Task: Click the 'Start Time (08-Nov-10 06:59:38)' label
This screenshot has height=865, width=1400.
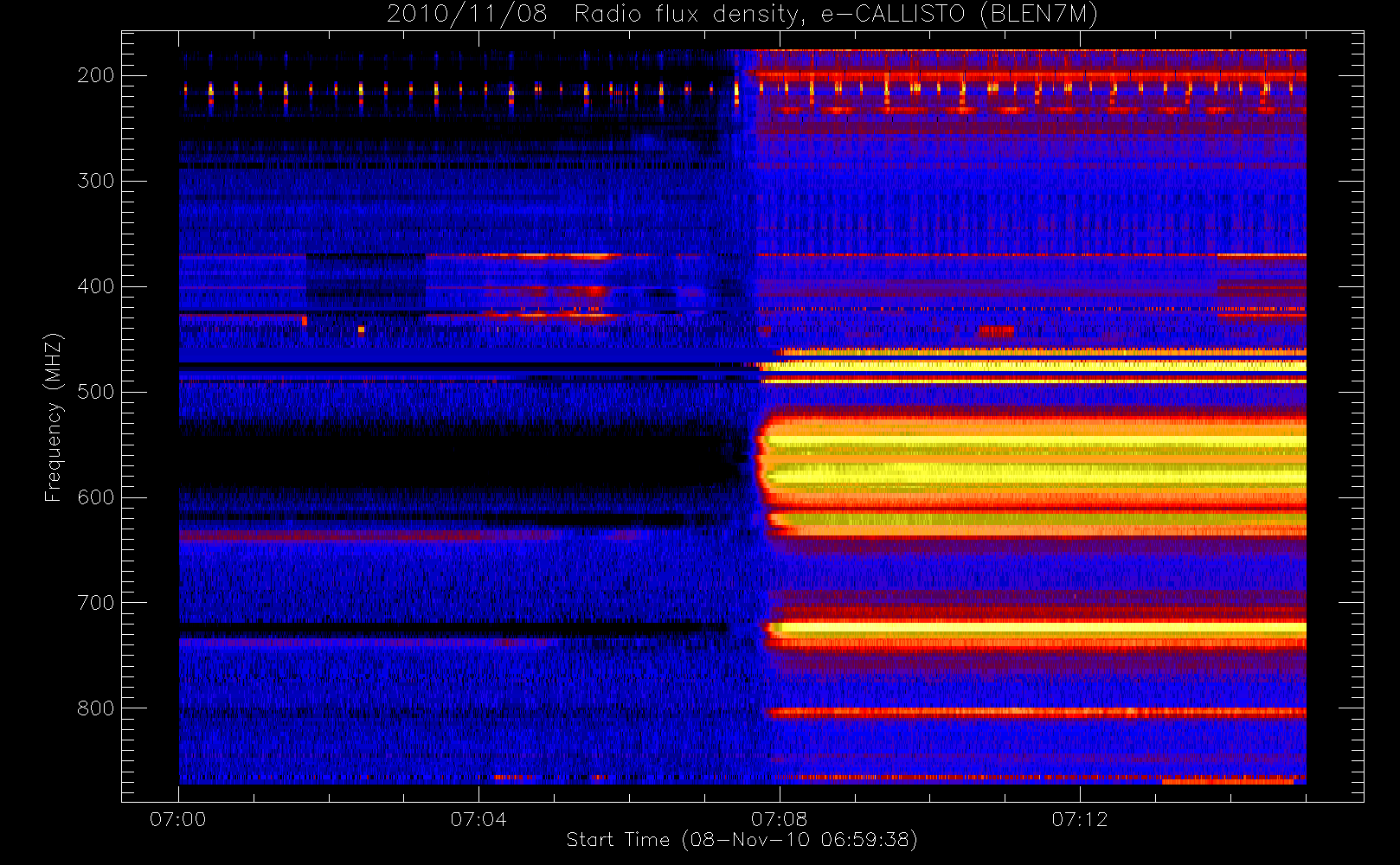Action: point(742,840)
